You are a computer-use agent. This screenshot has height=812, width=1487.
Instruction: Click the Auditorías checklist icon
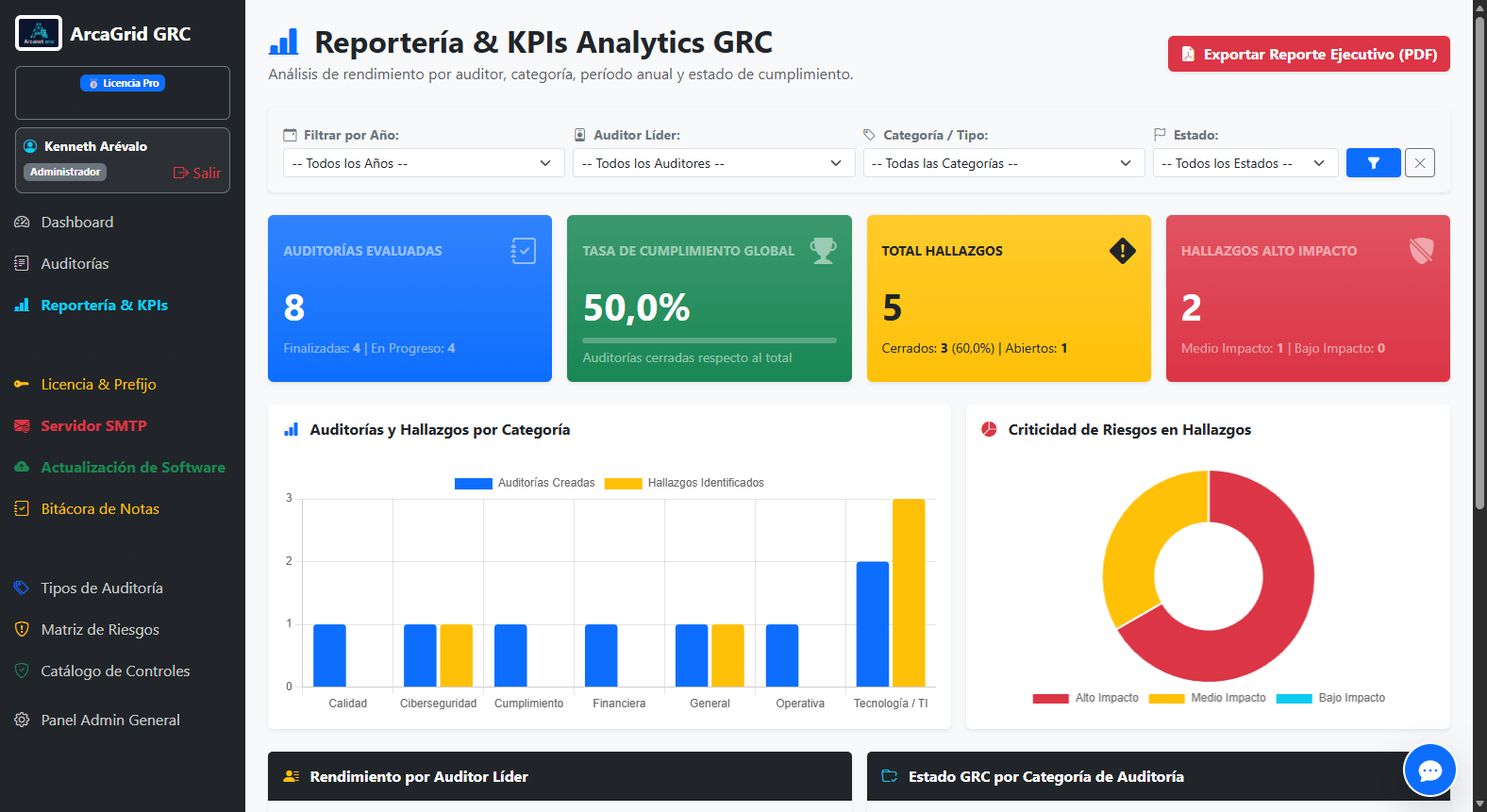pos(22,264)
